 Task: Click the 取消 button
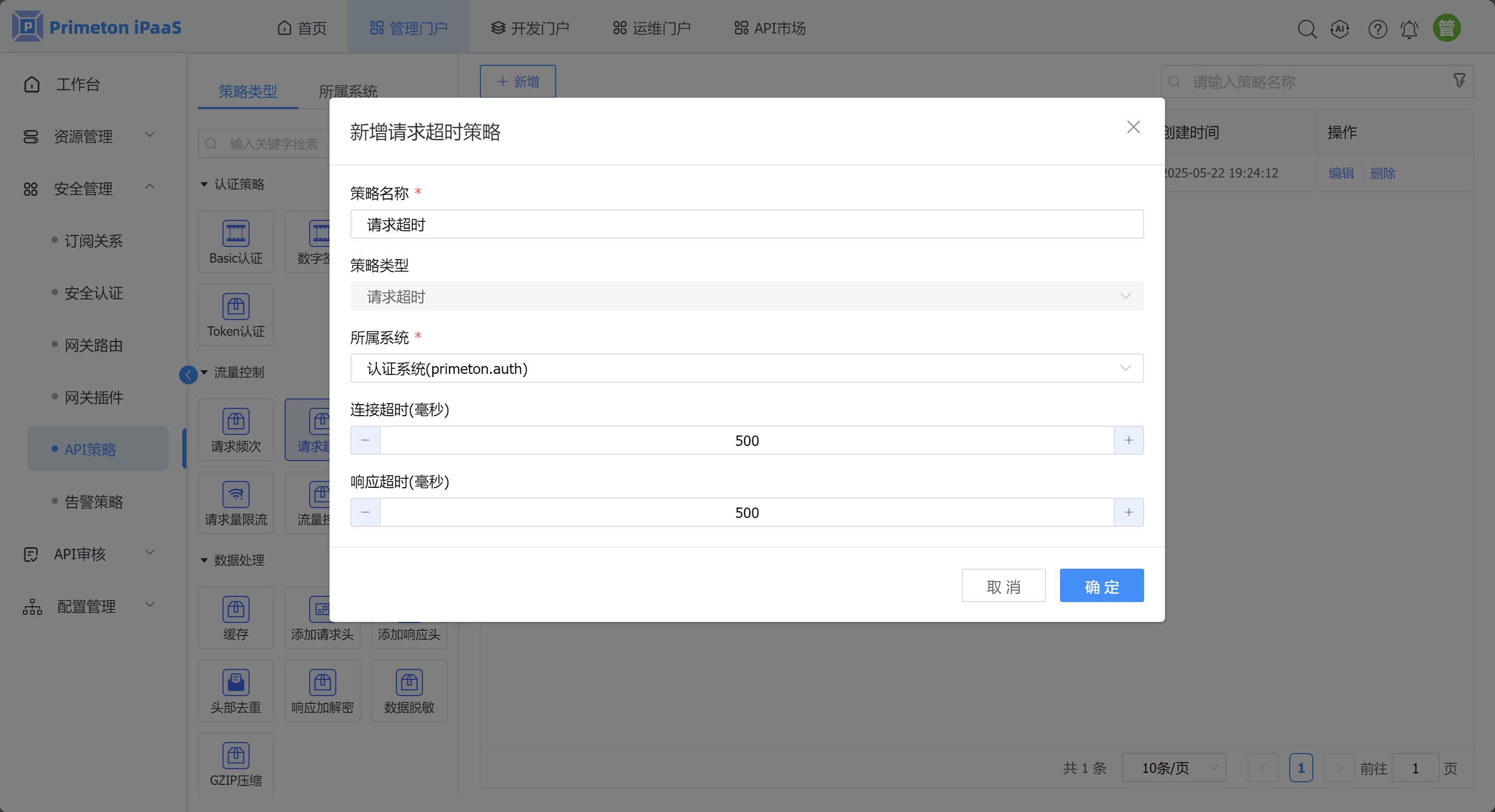(x=1003, y=586)
